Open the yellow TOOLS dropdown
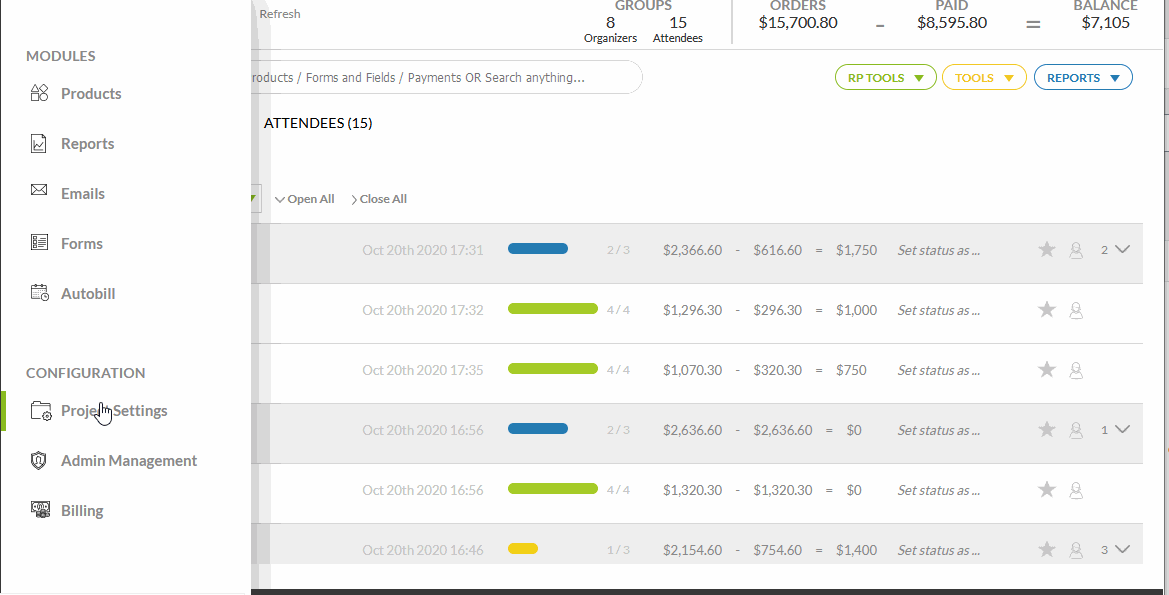 pos(984,78)
